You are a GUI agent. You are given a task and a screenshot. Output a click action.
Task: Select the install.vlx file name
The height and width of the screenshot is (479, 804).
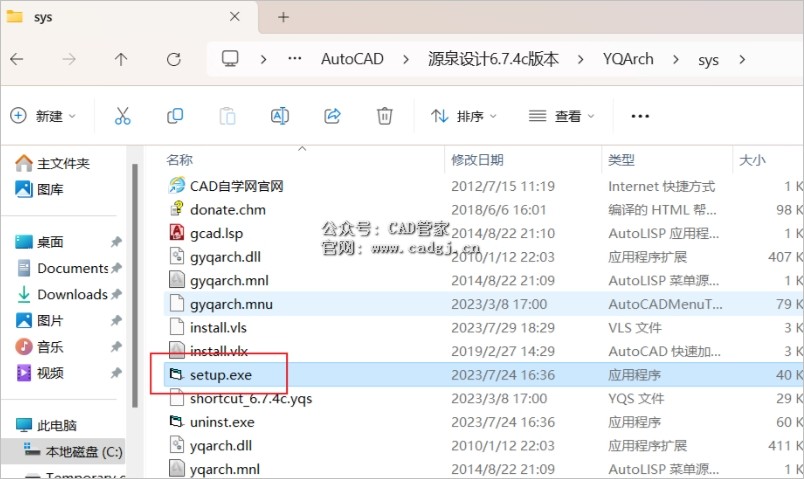(x=219, y=351)
